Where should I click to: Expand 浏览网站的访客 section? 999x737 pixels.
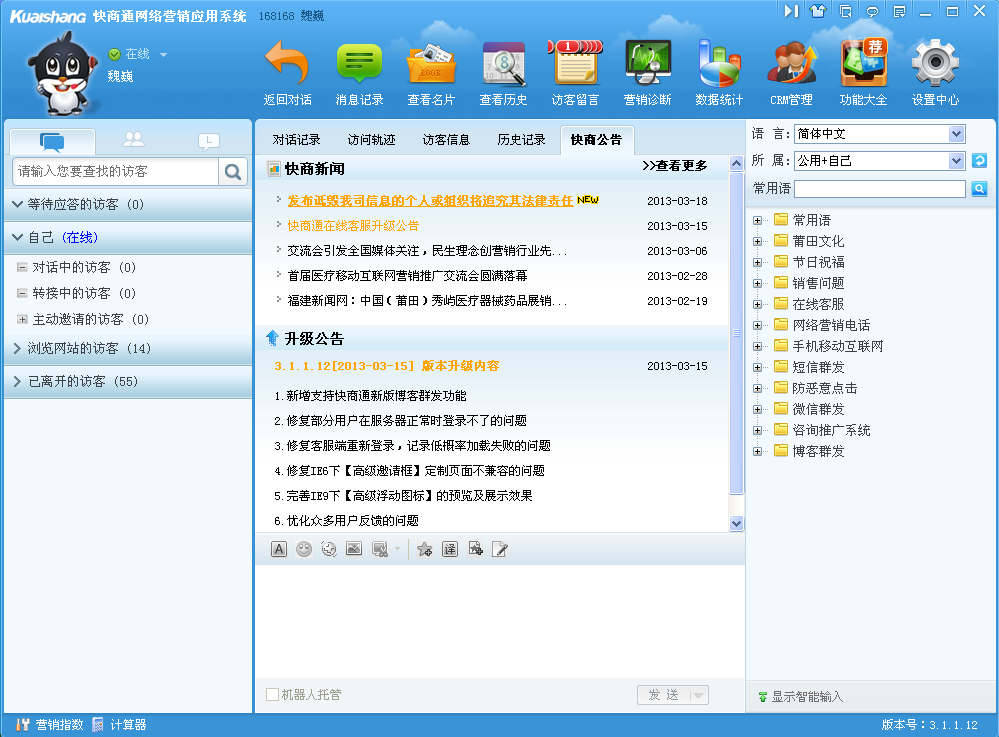click(18, 349)
